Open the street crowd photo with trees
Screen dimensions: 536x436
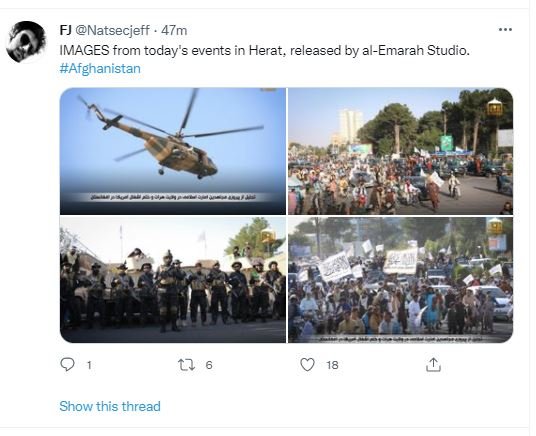click(x=400, y=151)
